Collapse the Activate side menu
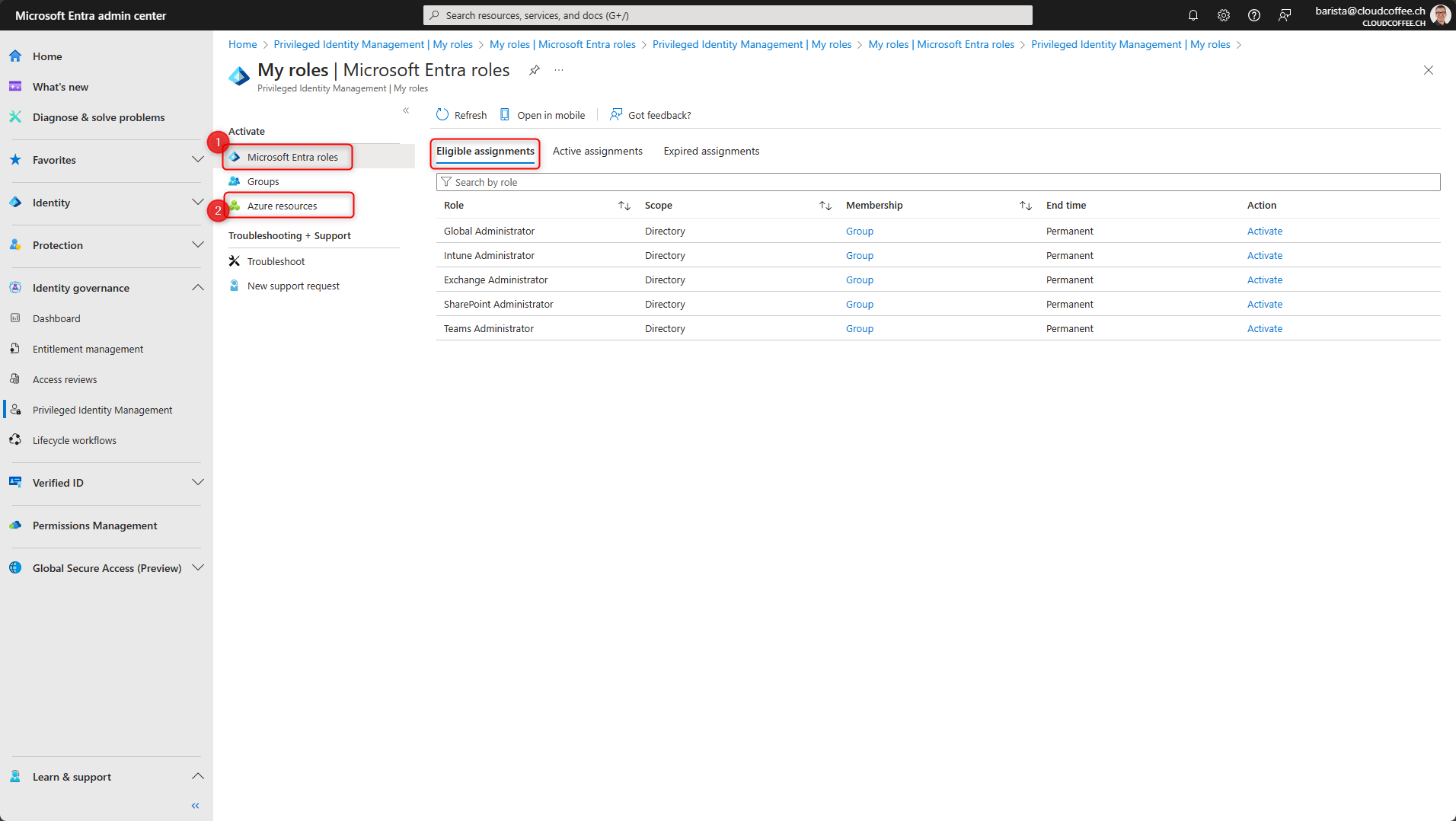The height and width of the screenshot is (821, 1456). click(x=406, y=110)
